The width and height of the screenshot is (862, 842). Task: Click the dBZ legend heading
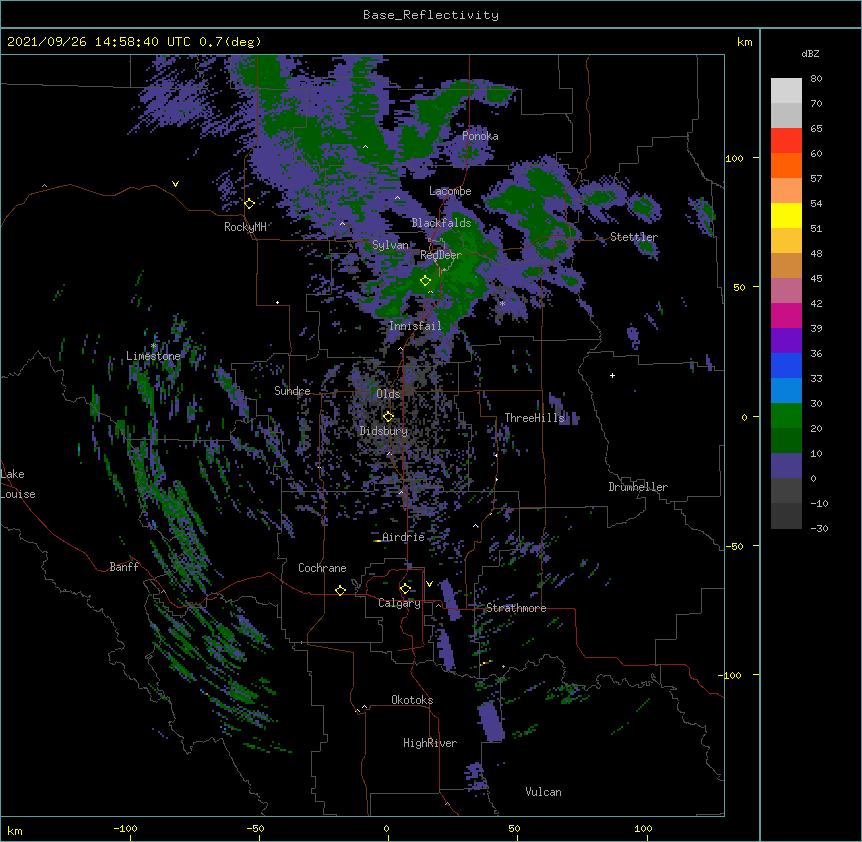(x=810, y=53)
